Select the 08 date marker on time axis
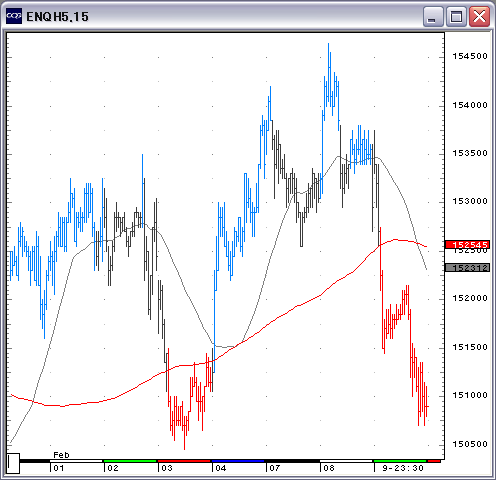This screenshot has height=480, width=496. tap(329, 468)
